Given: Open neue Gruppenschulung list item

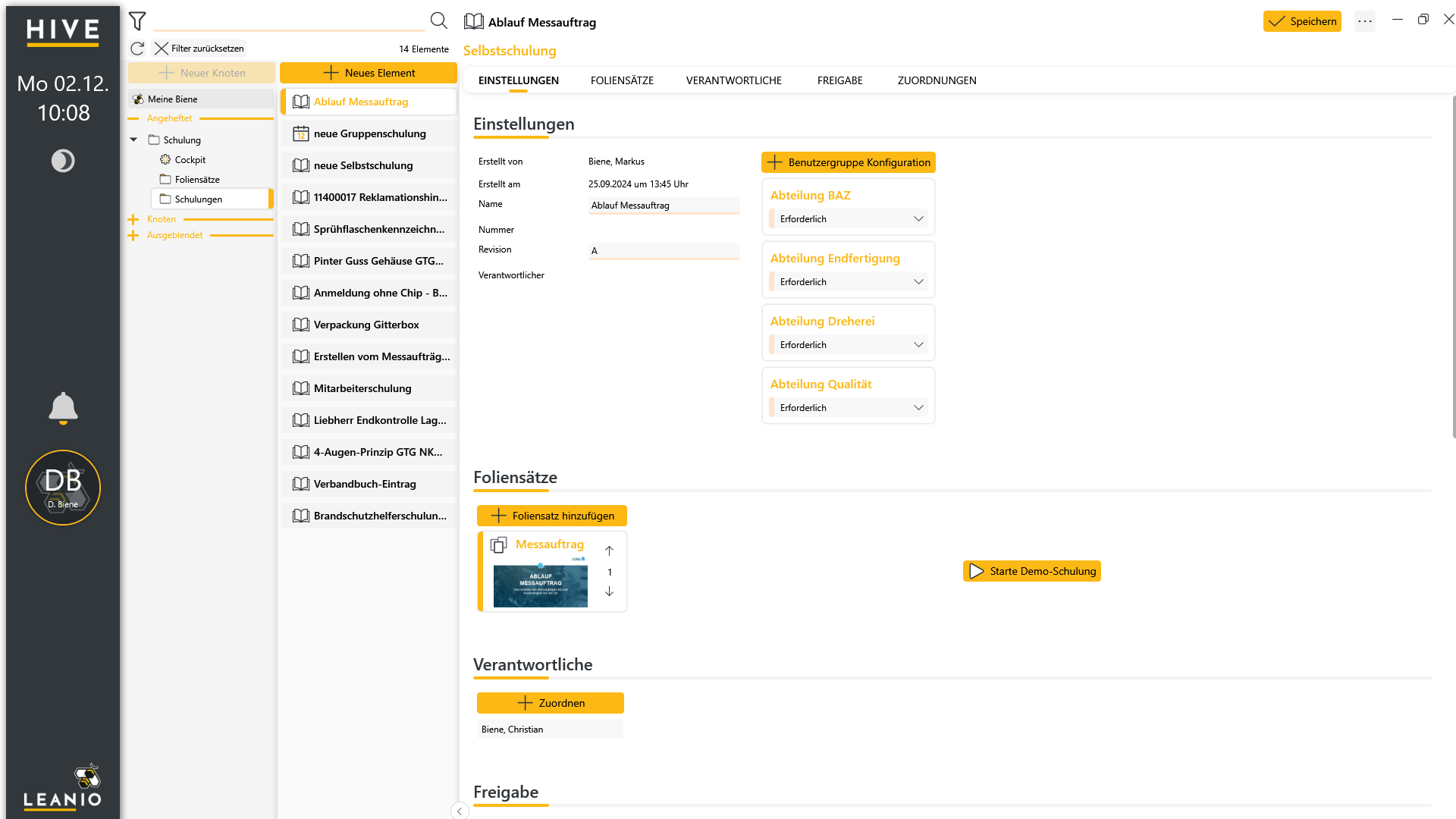Looking at the screenshot, I should pos(369,133).
